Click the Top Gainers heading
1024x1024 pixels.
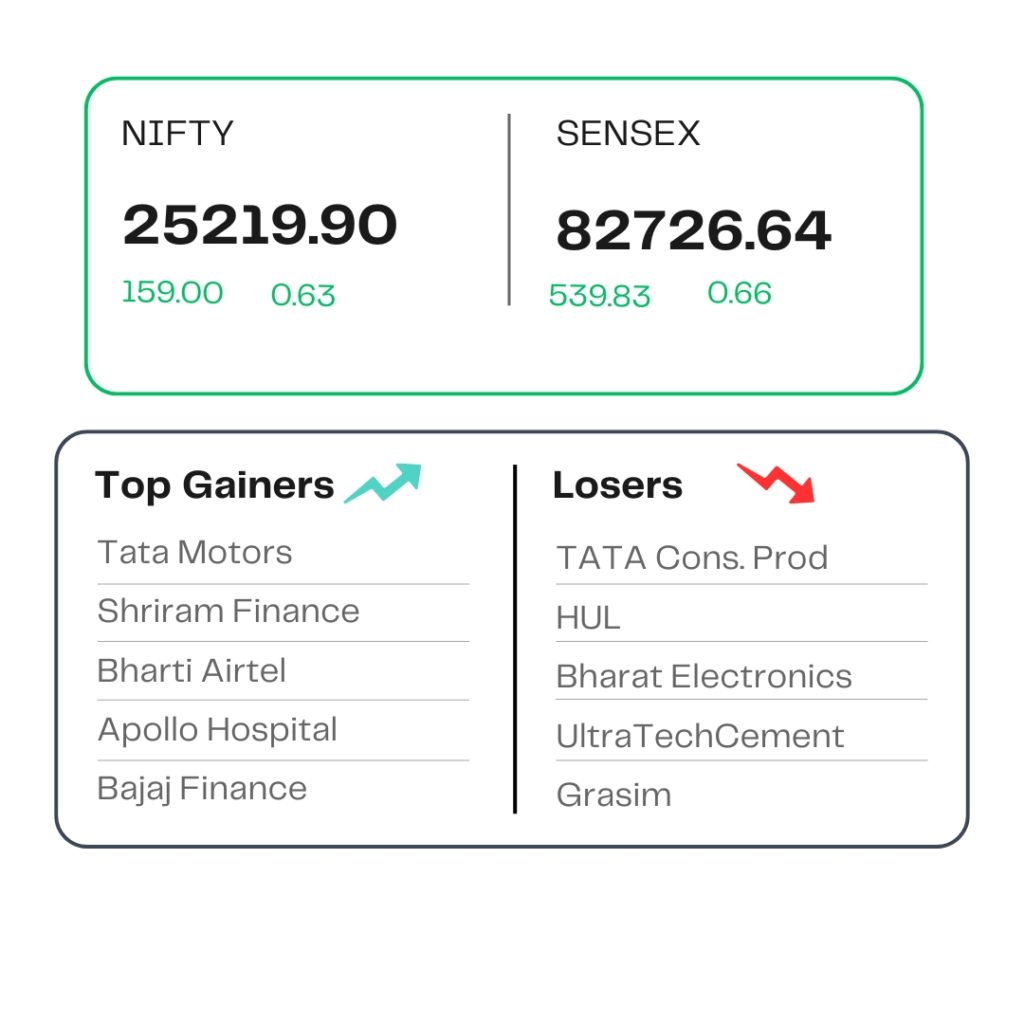(214, 485)
